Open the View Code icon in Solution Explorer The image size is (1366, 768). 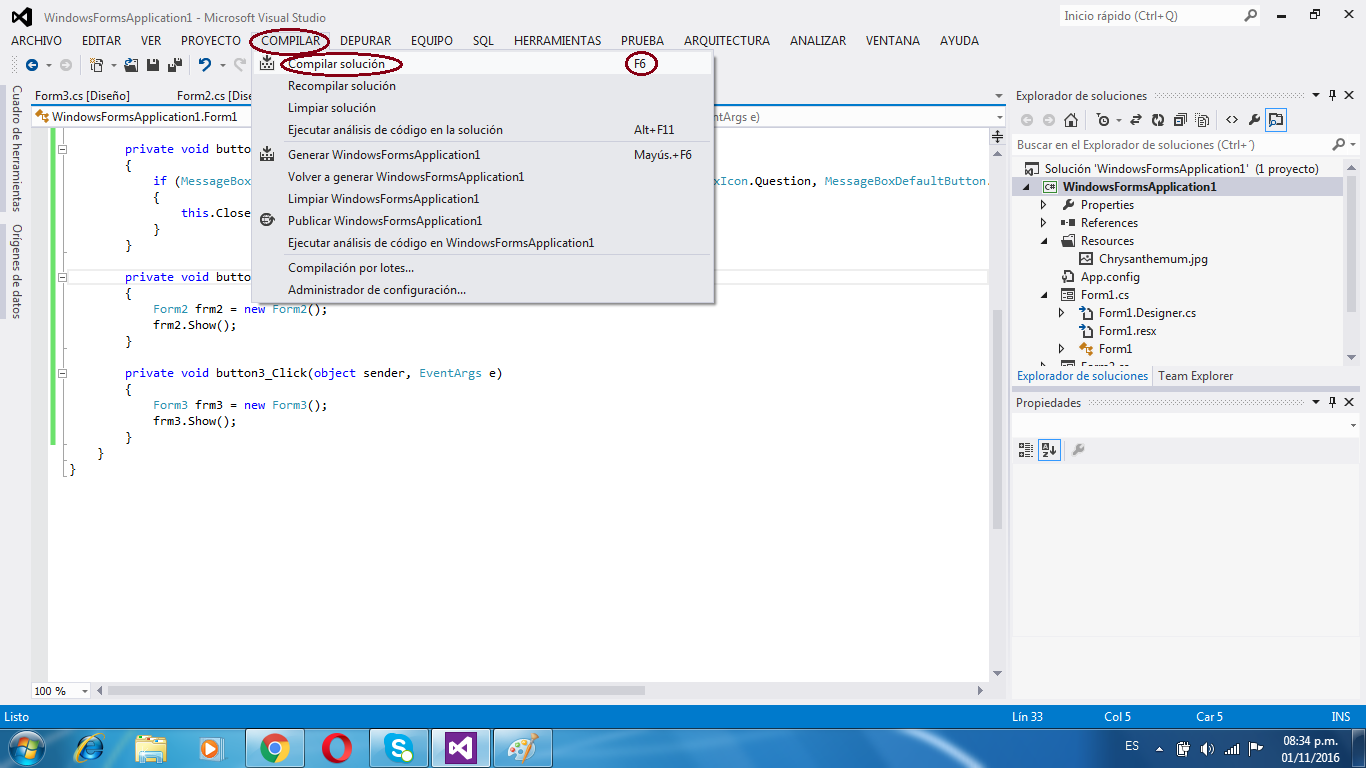(1232, 119)
